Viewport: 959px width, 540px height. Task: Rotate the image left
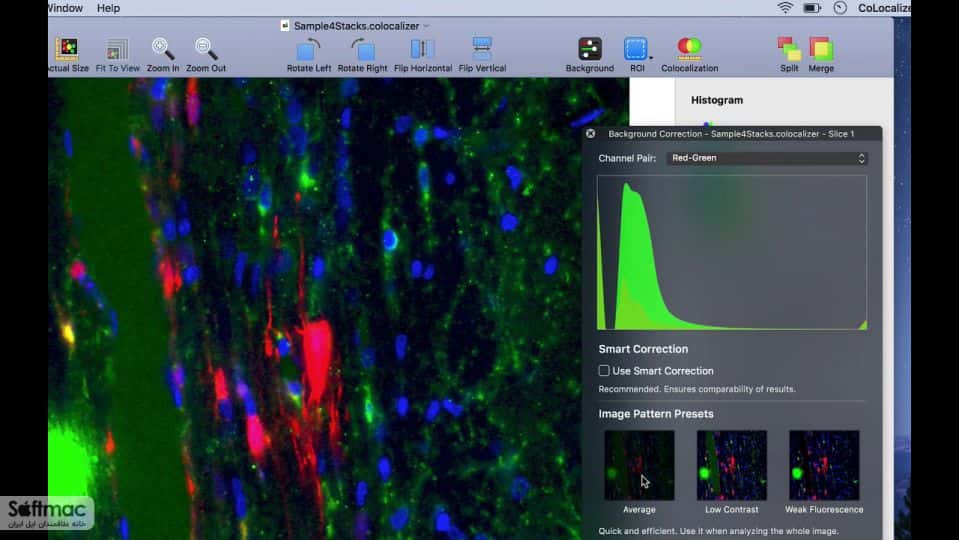[x=309, y=49]
